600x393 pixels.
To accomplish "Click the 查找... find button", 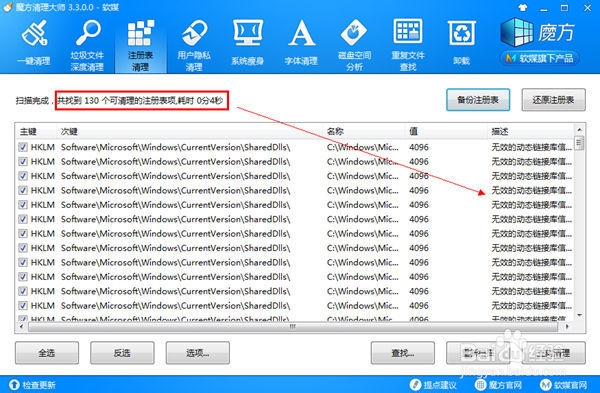I will point(403,353).
